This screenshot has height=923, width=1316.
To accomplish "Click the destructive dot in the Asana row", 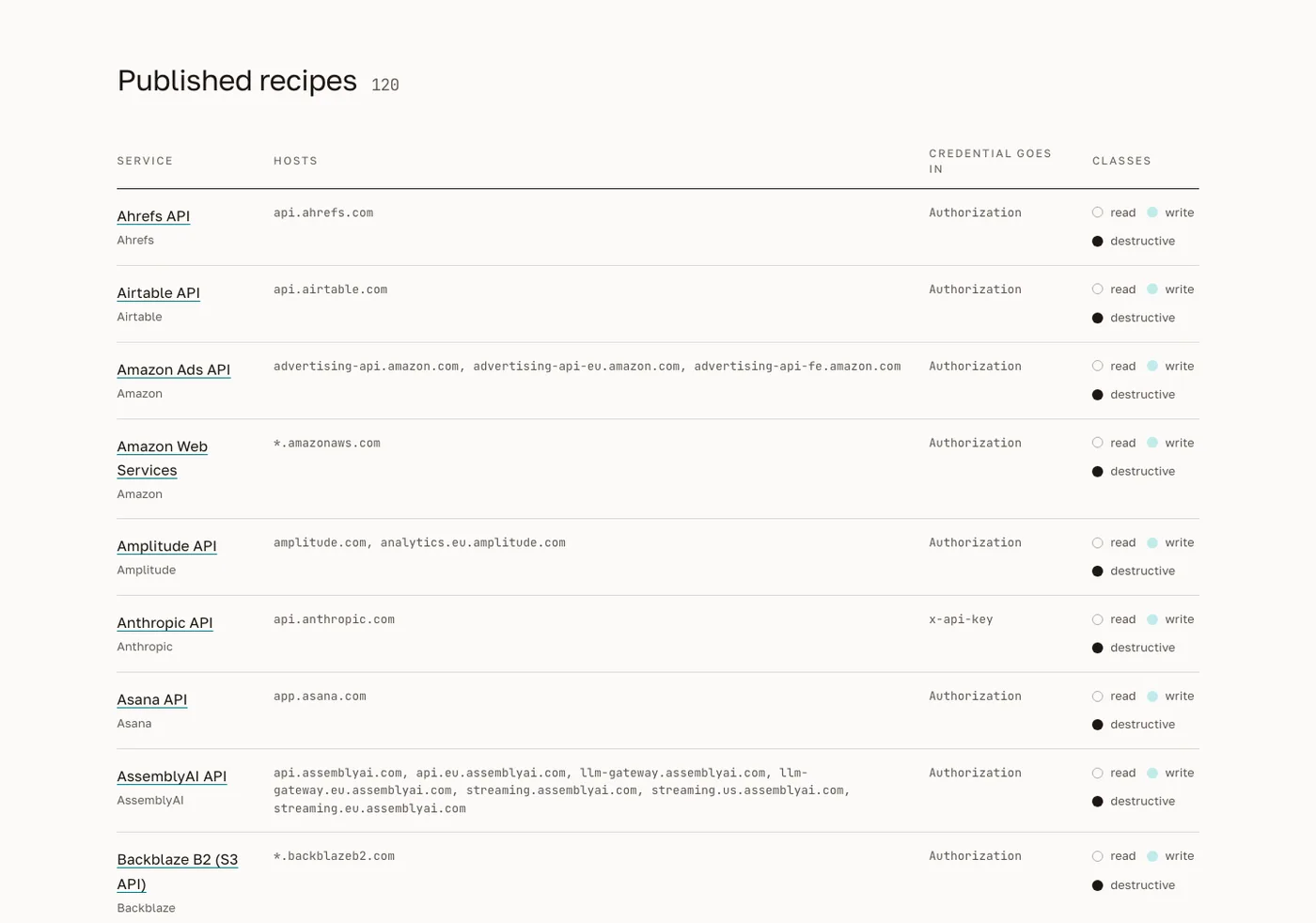I will click(1097, 725).
